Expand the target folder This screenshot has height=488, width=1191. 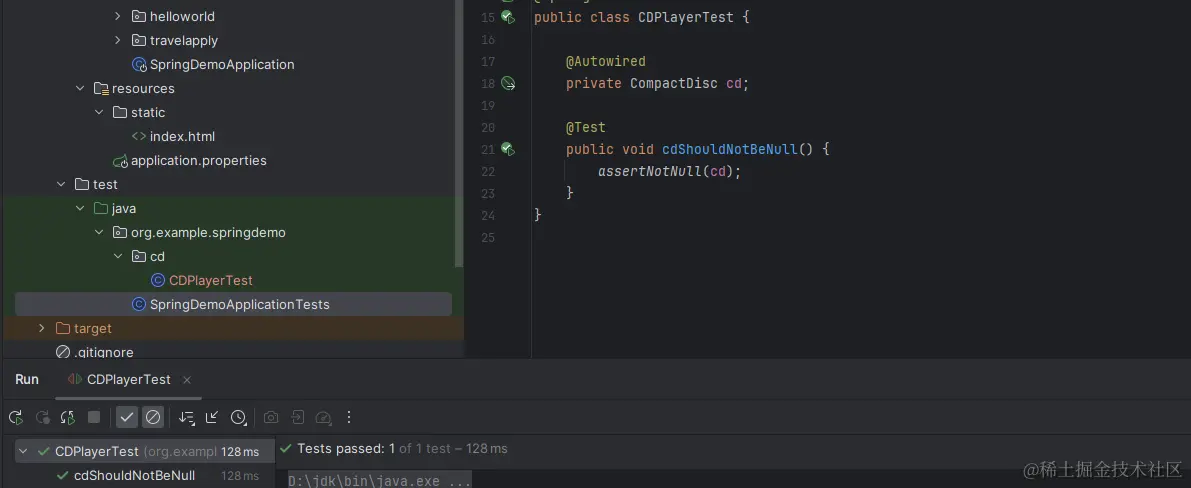pyautogui.click(x=43, y=328)
